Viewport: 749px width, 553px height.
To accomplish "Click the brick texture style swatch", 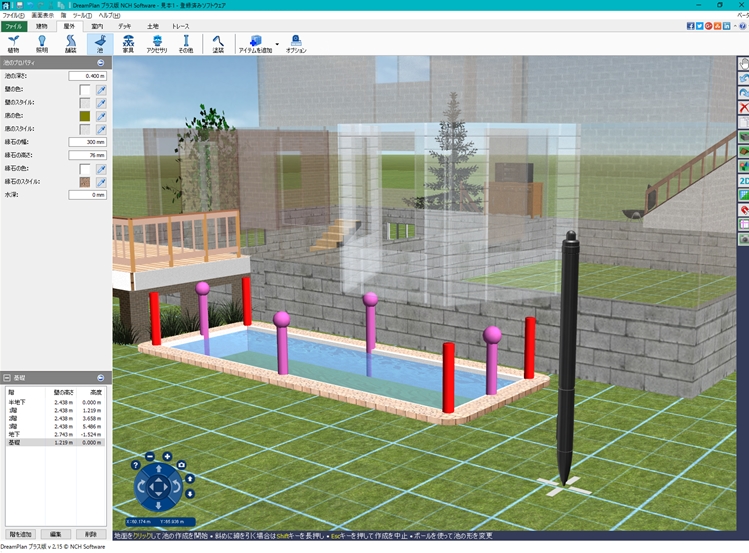I will 85,182.
